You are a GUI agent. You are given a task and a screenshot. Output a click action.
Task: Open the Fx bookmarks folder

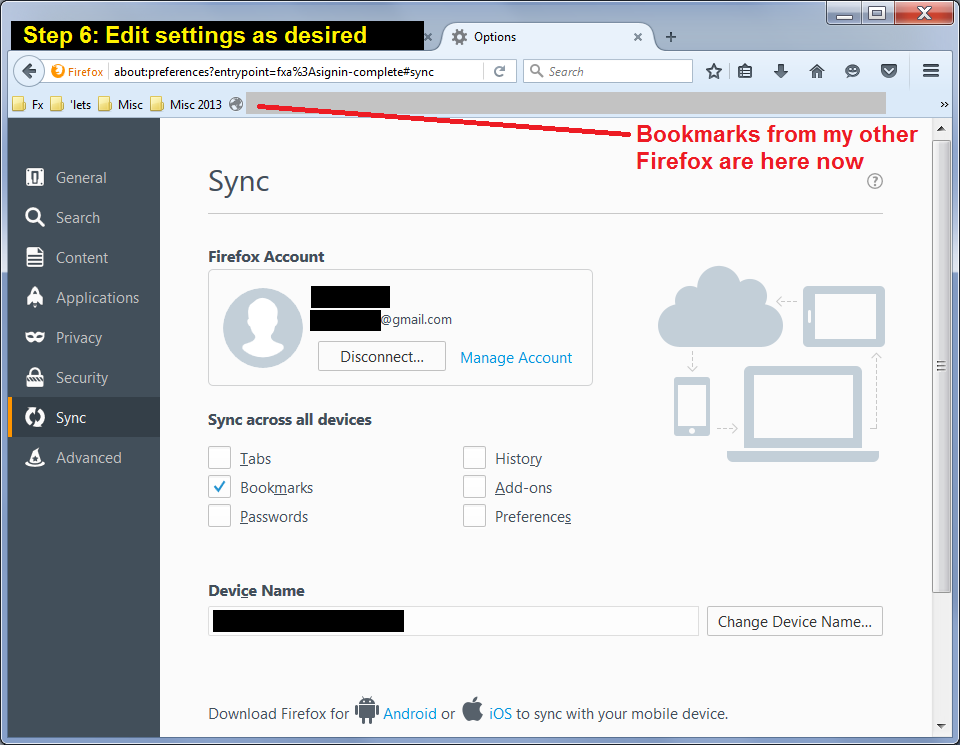click(x=28, y=105)
